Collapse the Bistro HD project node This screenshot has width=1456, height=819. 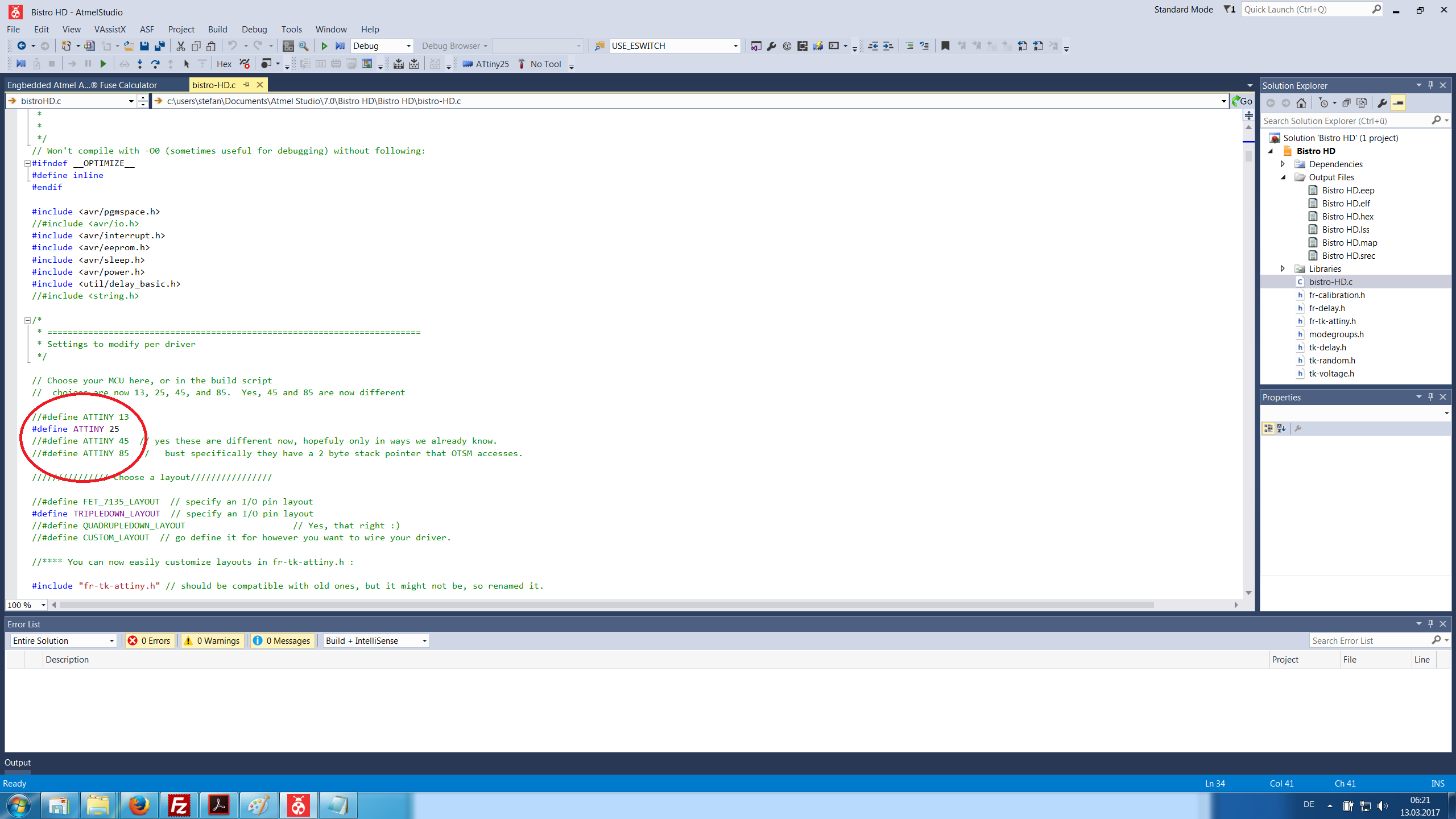click(x=1271, y=151)
